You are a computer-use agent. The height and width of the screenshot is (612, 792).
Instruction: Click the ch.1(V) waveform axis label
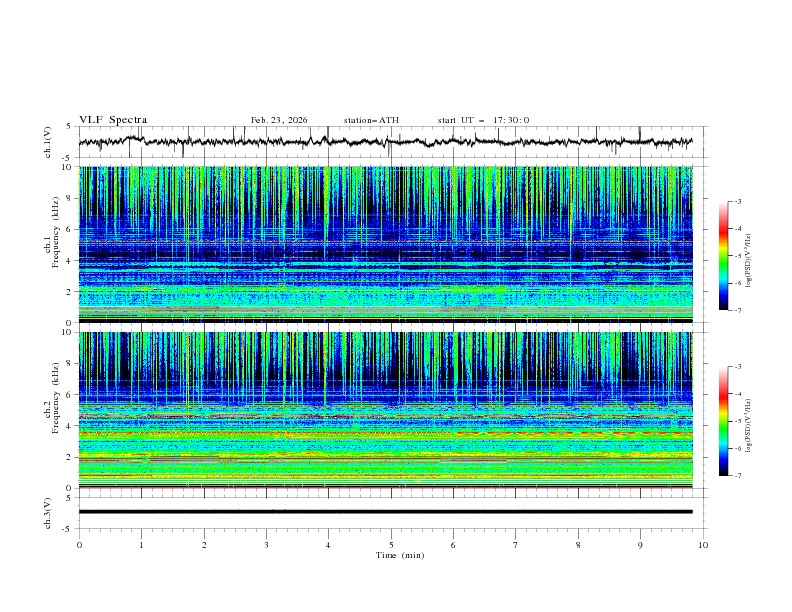pos(48,142)
